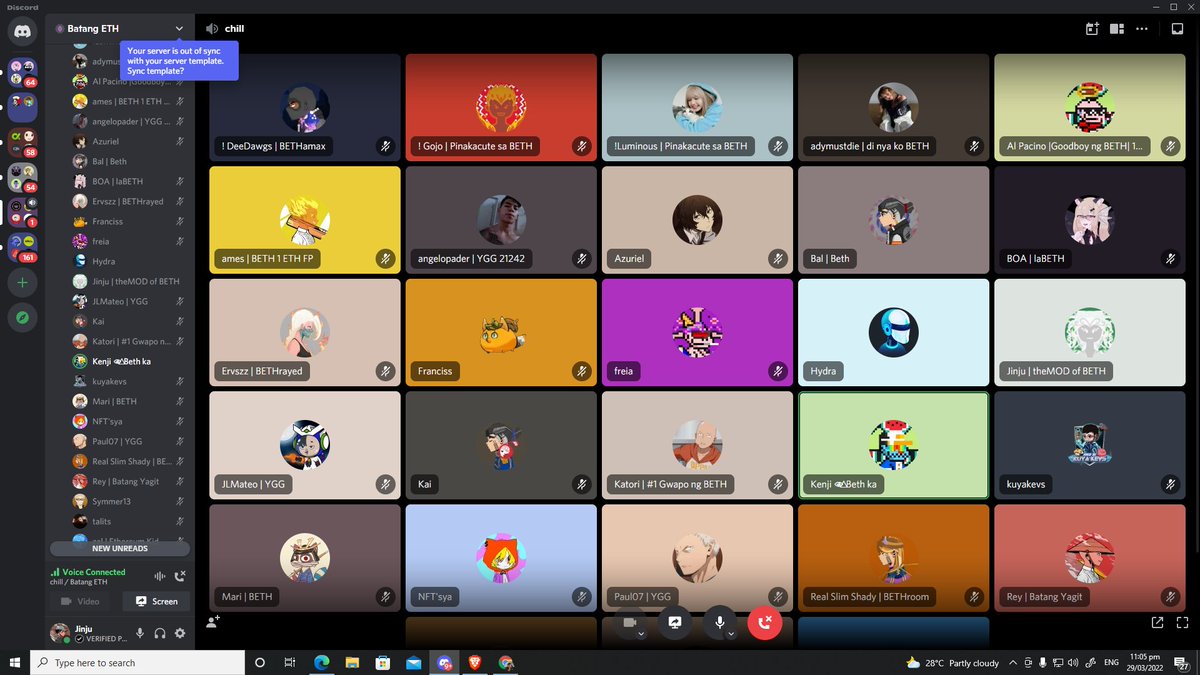Viewport: 1200px width, 675px height.
Task: Open the Inbox icon in the call header
Action: (x=1178, y=29)
